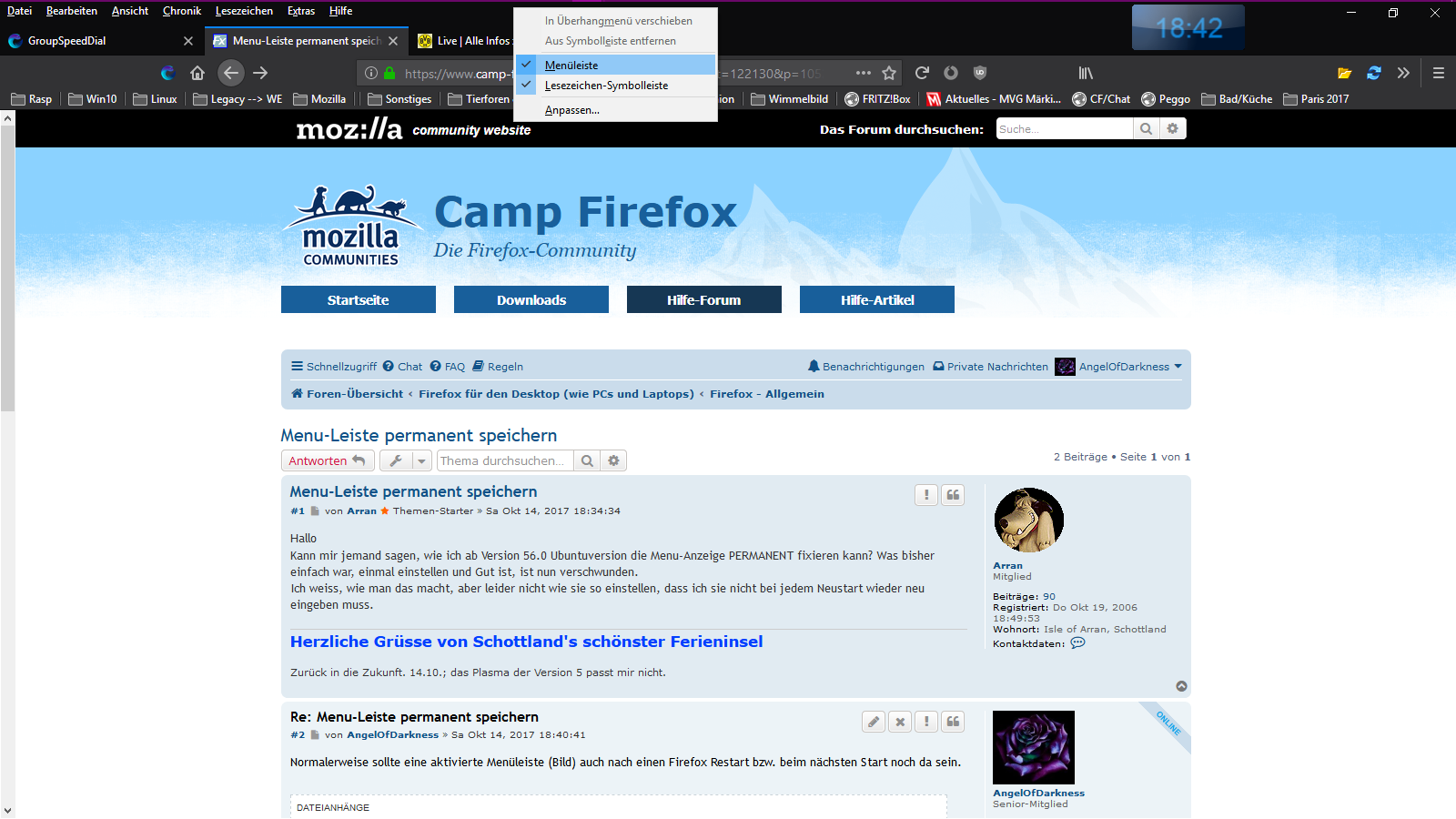Open the Win10 bookmarks folder
Viewport: 1456px width, 819px height.
click(x=93, y=99)
